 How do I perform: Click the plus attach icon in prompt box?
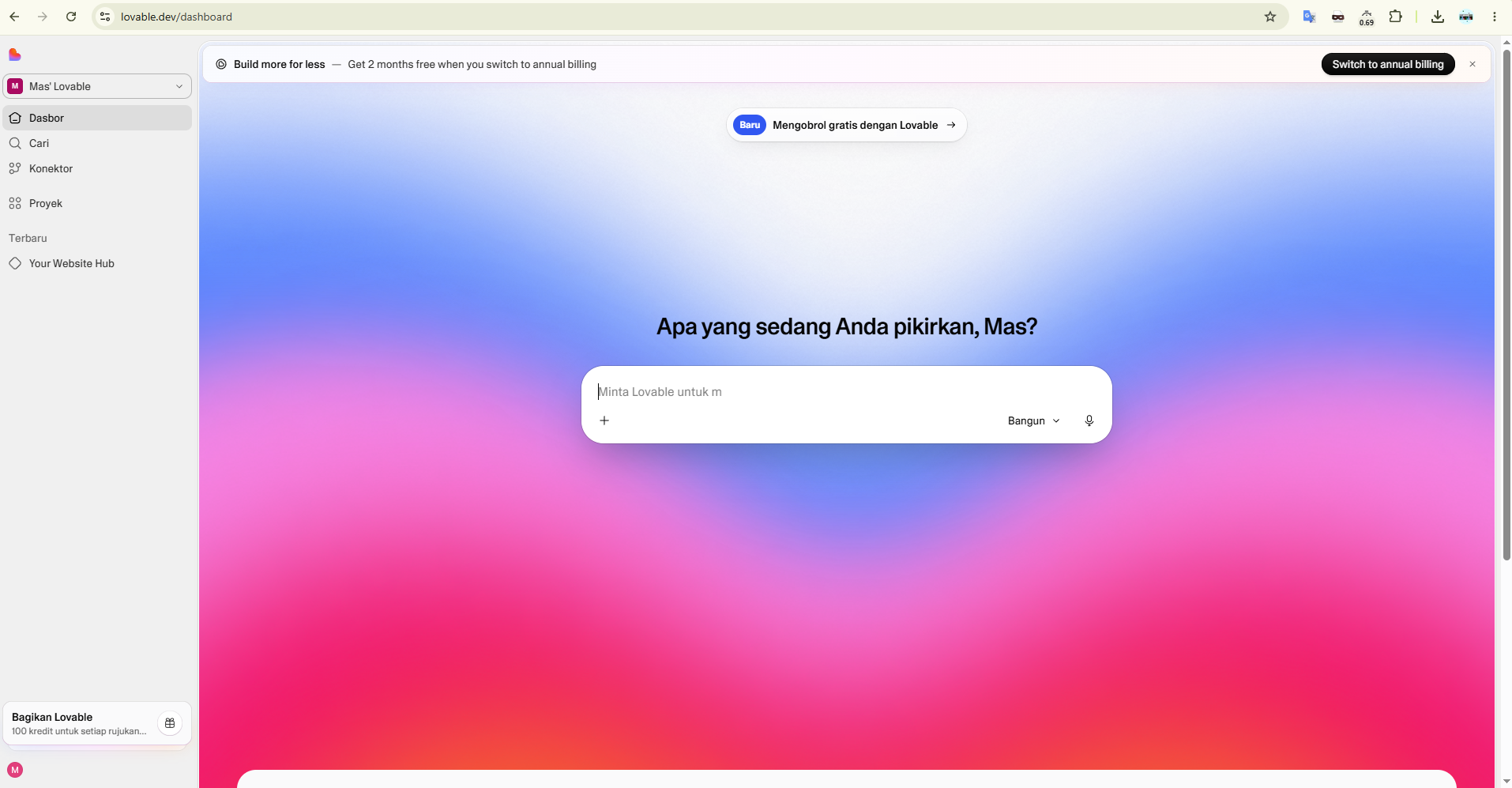click(x=604, y=420)
